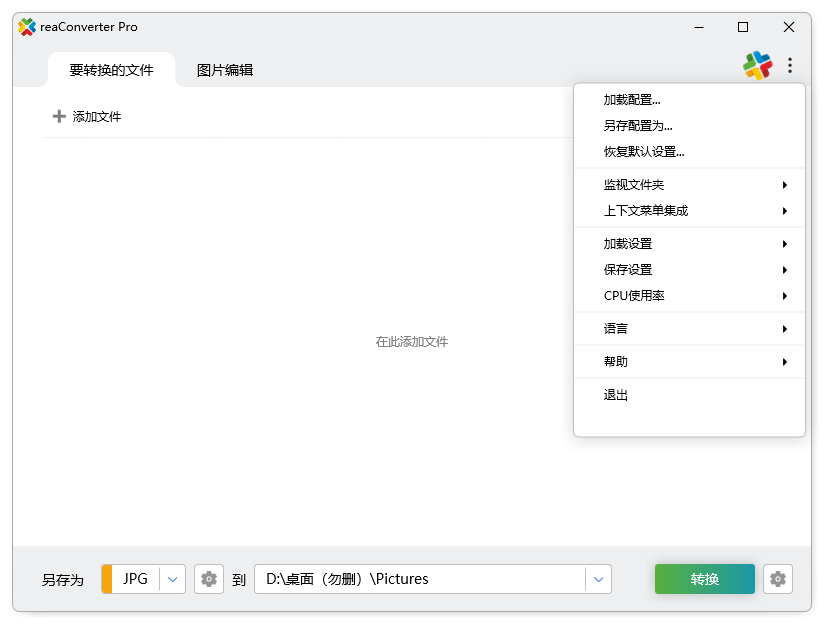Switch to the 图片编辑 tab
The width and height of the screenshot is (824, 624).
click(225, 70)
